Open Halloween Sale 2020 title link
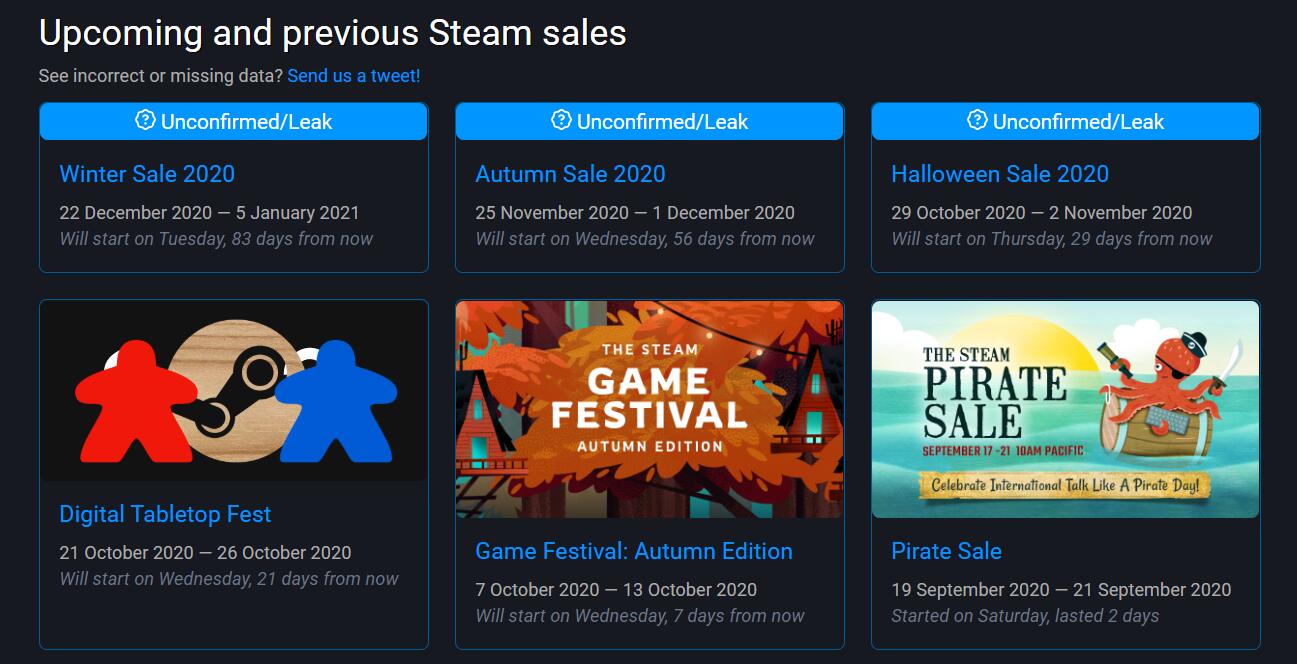Image resolution: width=1297 pixels, height=664 pixels. tap(1000, 174)
